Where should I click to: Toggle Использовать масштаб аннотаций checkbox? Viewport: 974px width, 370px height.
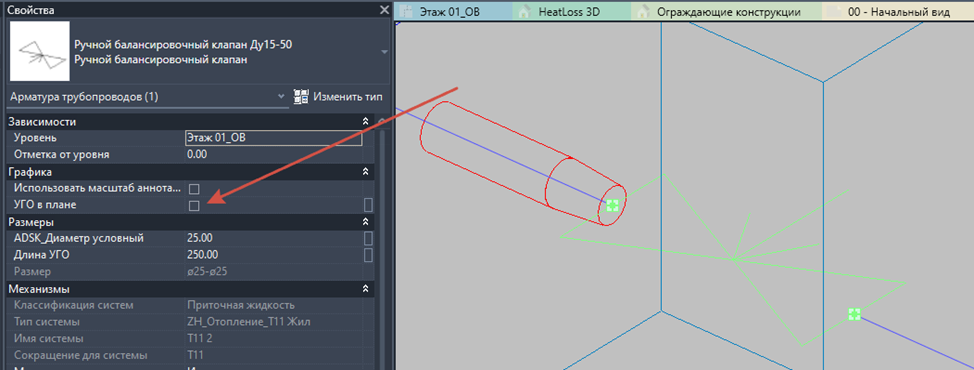[194, 188]
